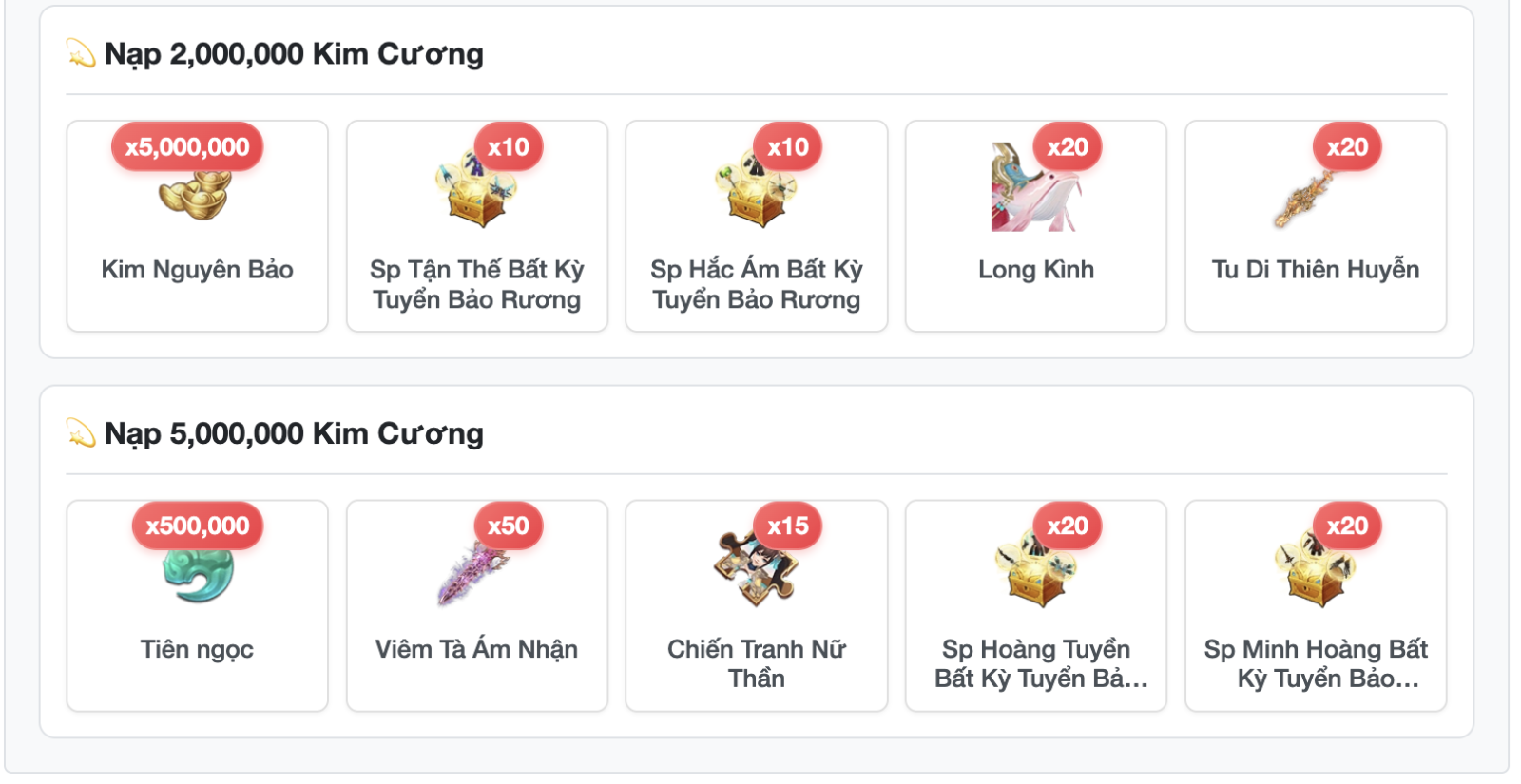Select the Tiên ngọc jade icon
The width and height of the screenshot is (1521, 784).
198,574
